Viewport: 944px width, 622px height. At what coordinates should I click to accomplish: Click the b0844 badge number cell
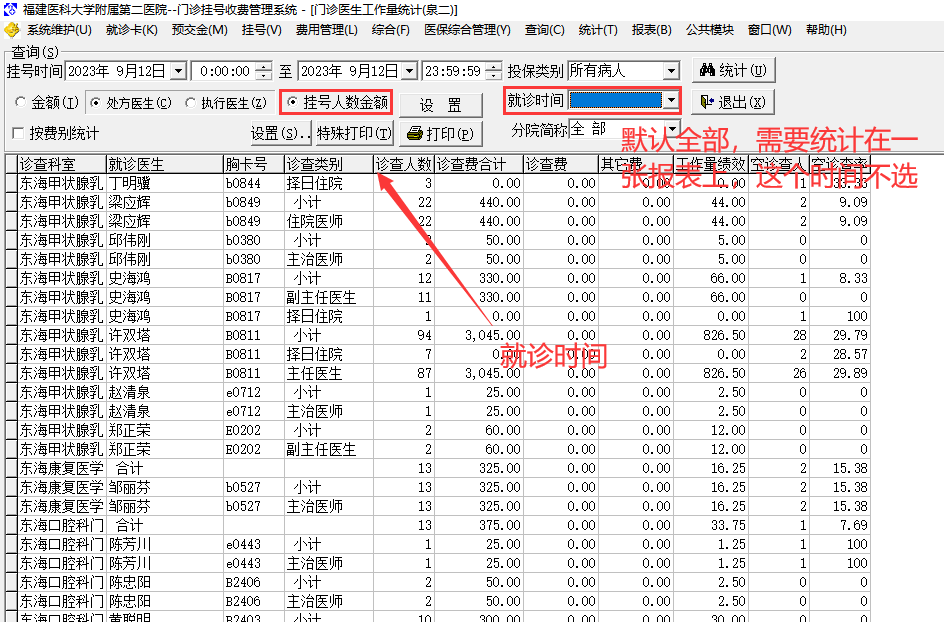point(253,183)
